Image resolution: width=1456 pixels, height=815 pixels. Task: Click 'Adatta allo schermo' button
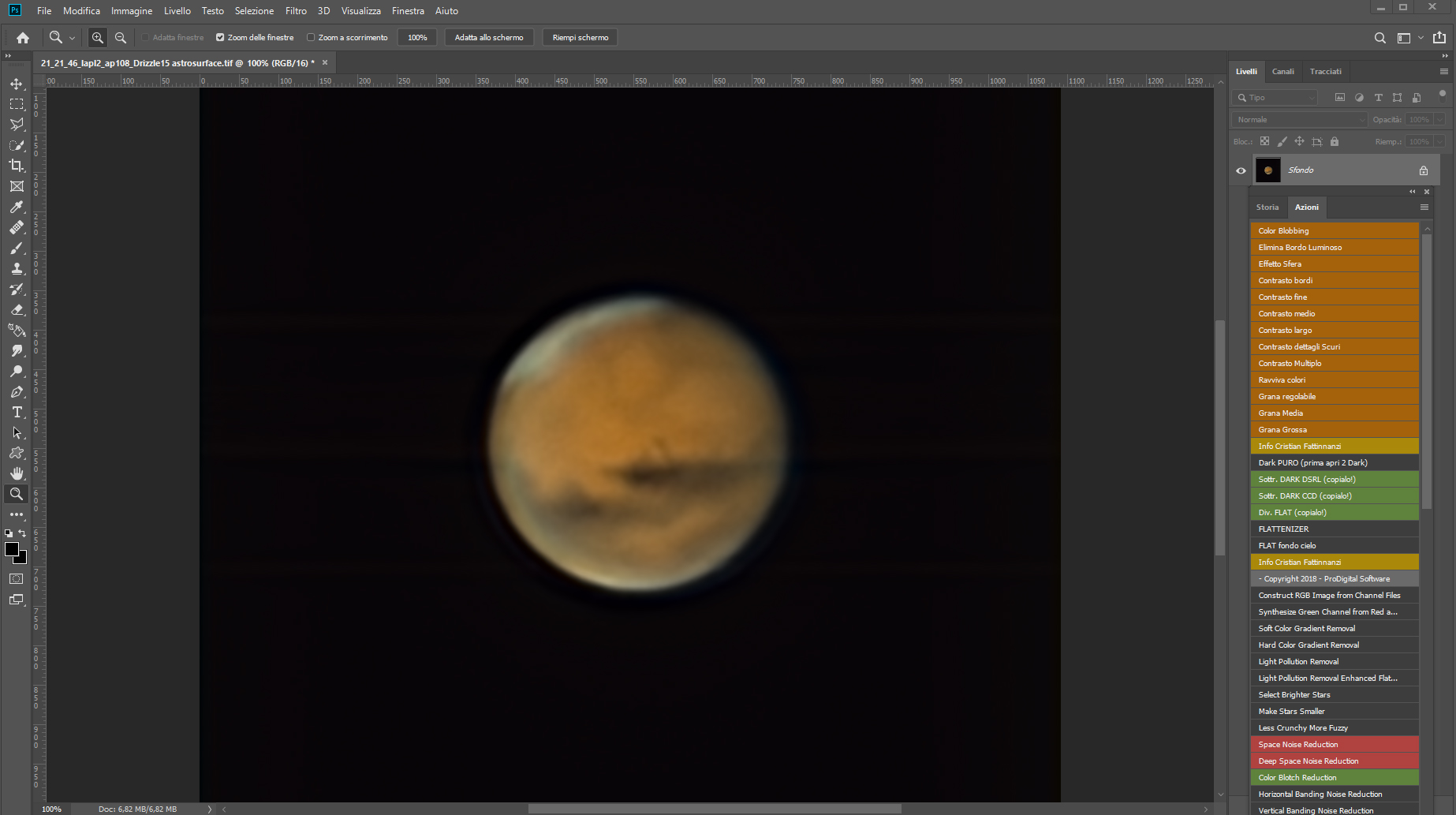489,38
